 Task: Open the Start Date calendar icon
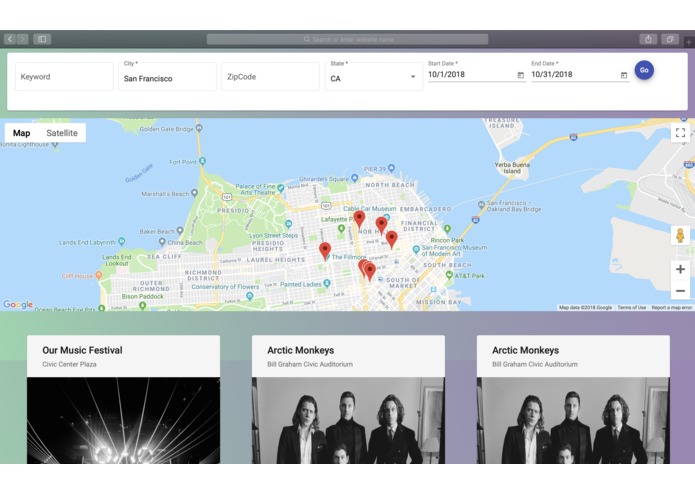(x=521, y=75)
